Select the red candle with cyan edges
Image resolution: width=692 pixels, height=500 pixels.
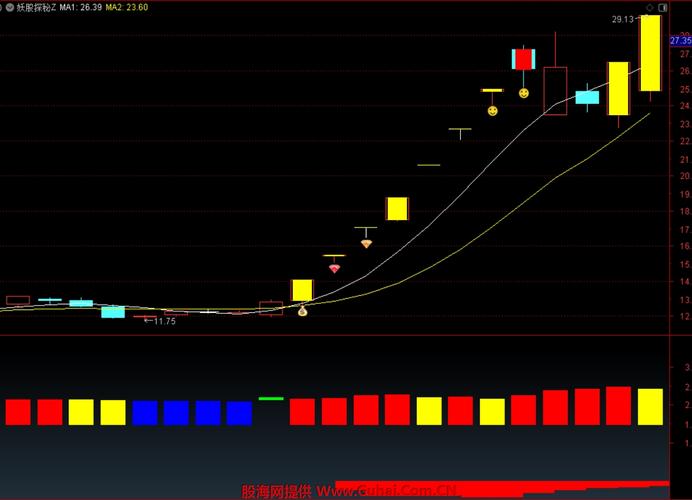click(523, 59)
